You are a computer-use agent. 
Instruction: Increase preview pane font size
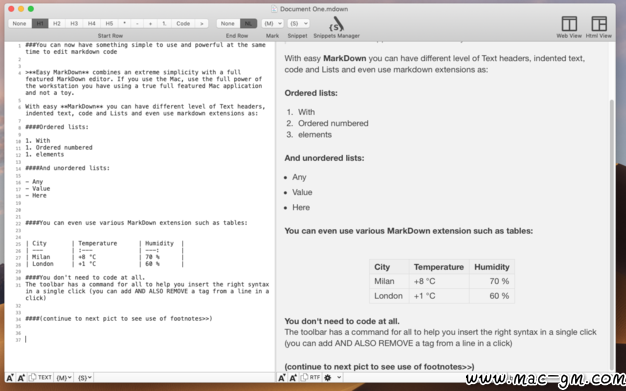[293, 377]
